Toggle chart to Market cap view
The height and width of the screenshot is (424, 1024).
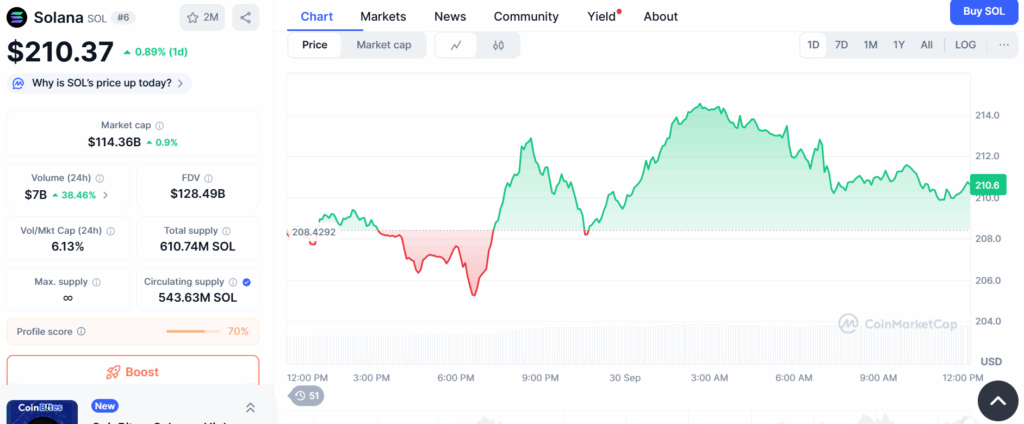tap(383, 45)
